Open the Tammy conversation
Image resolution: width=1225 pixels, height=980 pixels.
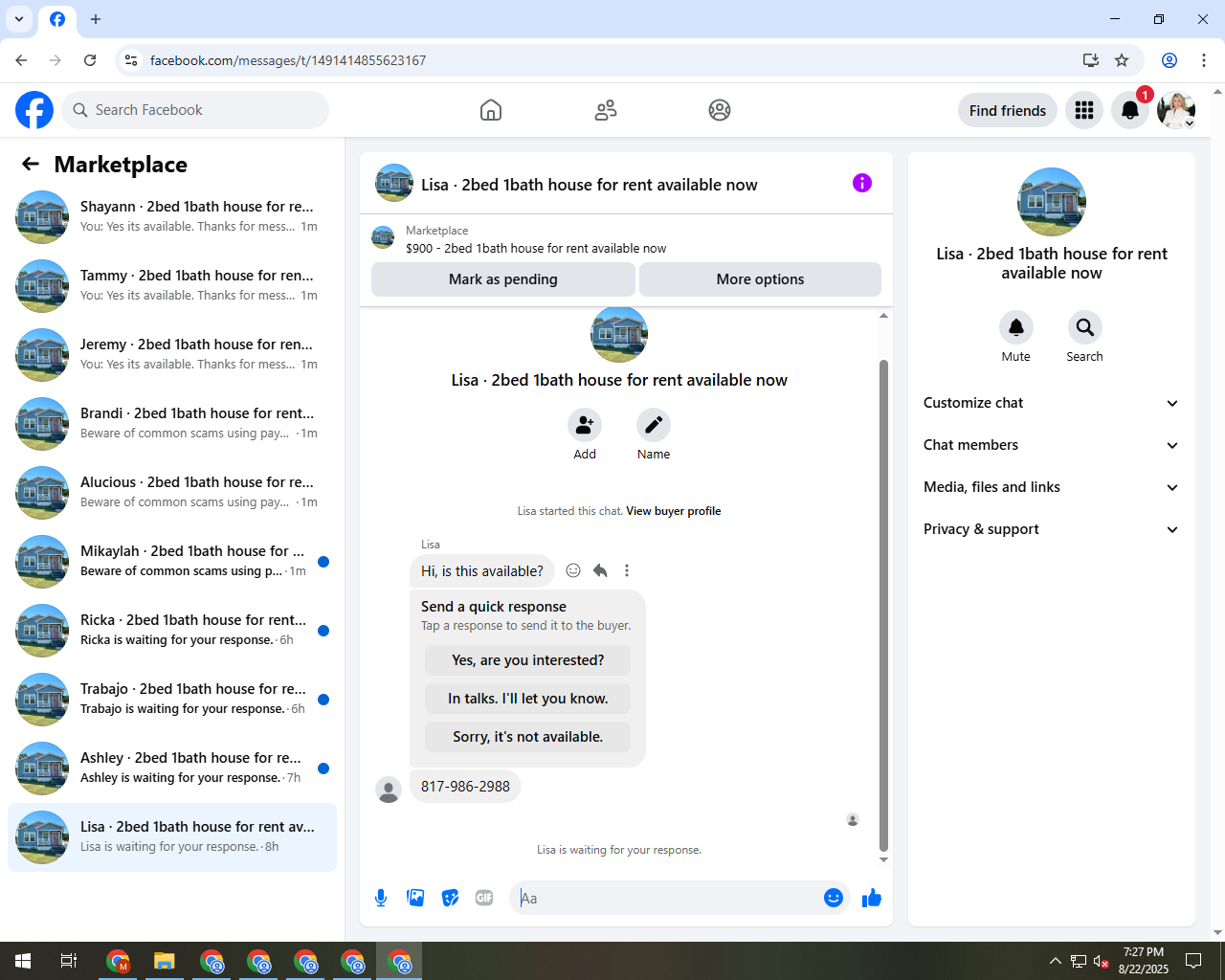click(172, 286)
